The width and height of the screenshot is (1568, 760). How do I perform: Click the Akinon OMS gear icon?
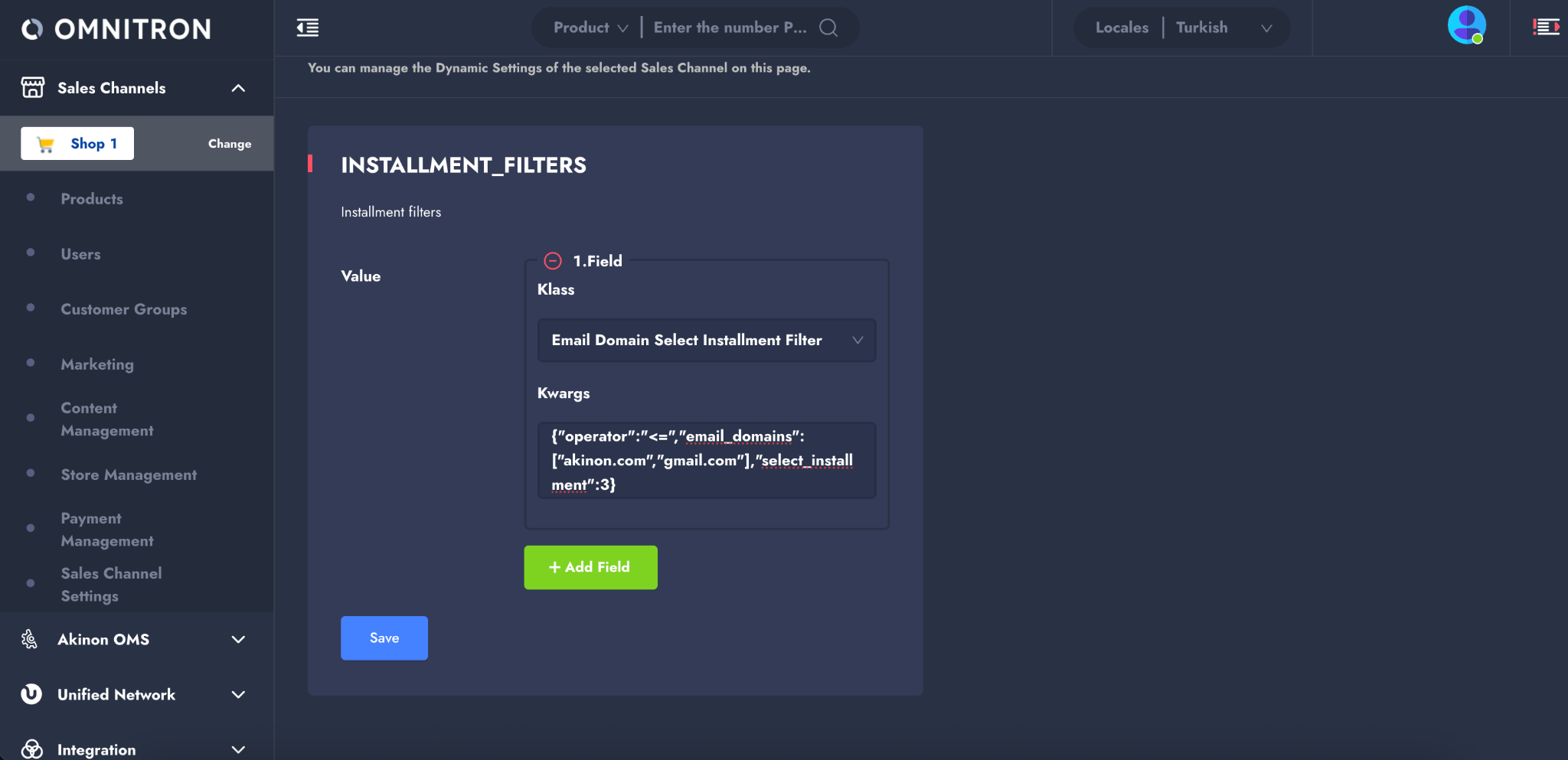[x=30, y=639]
